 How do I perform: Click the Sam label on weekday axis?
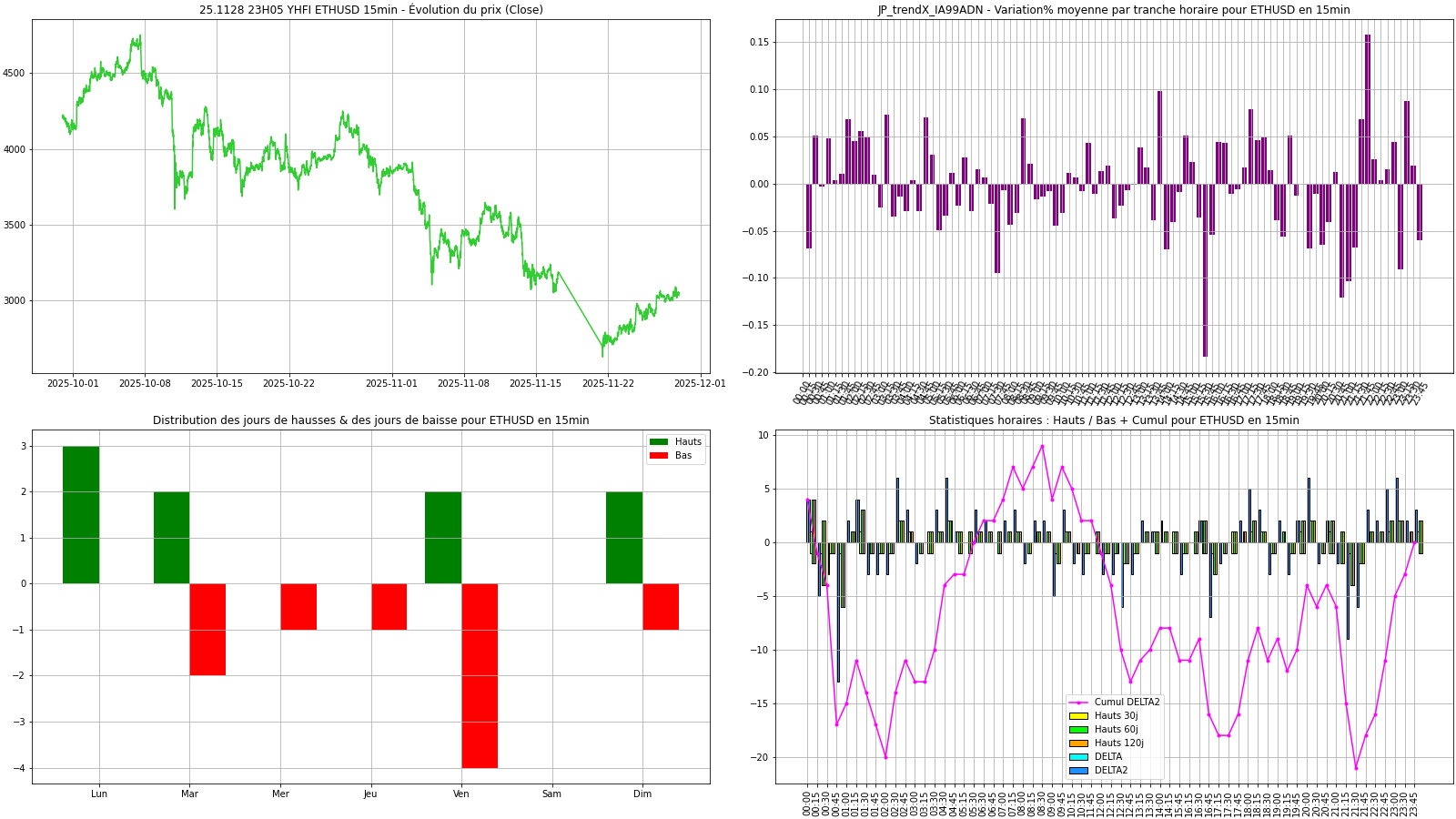pos(551,794)
